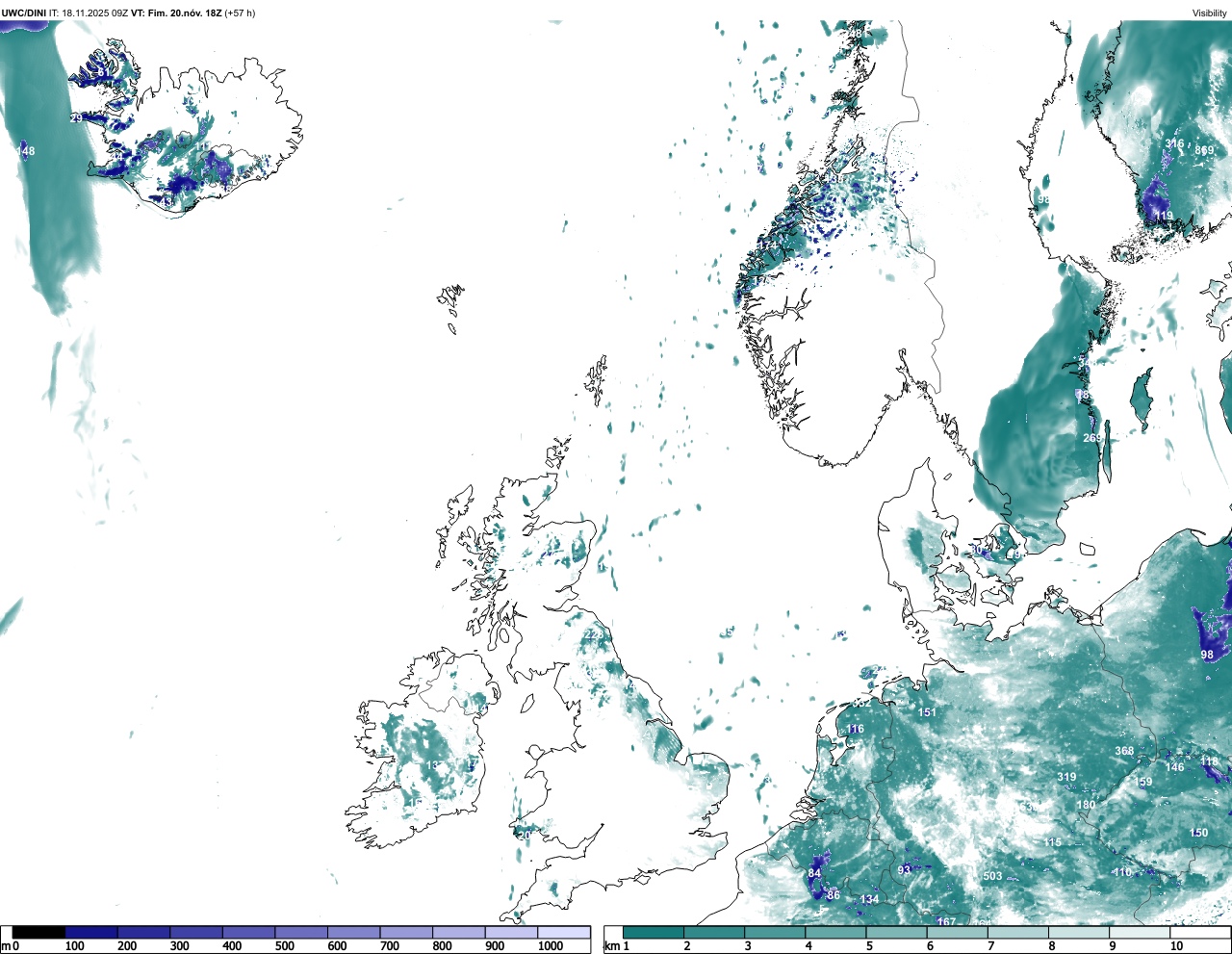Click the black swatch in the meter legend
The height and width of the screenshot is (954, 1232).
pyautogui.click(x=39, y=932)
